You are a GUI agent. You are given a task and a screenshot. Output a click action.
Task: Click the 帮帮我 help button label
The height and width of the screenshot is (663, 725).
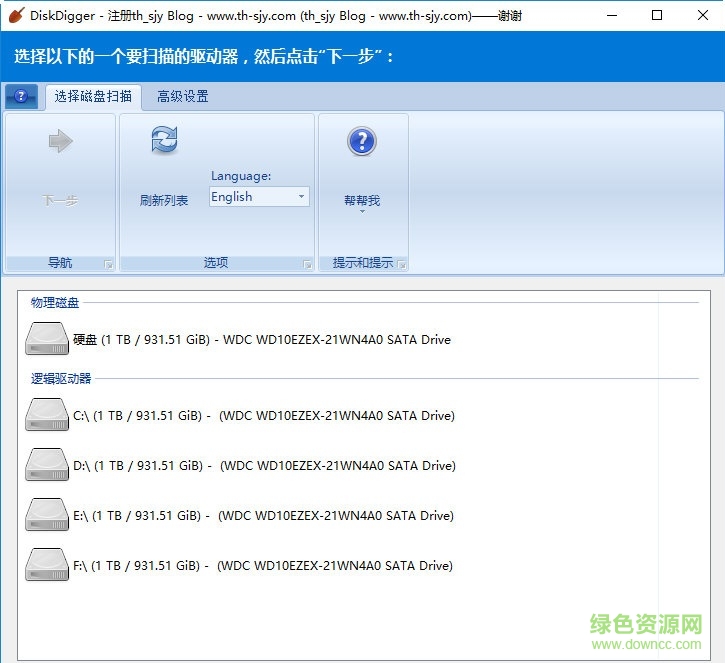pos(361,200)
